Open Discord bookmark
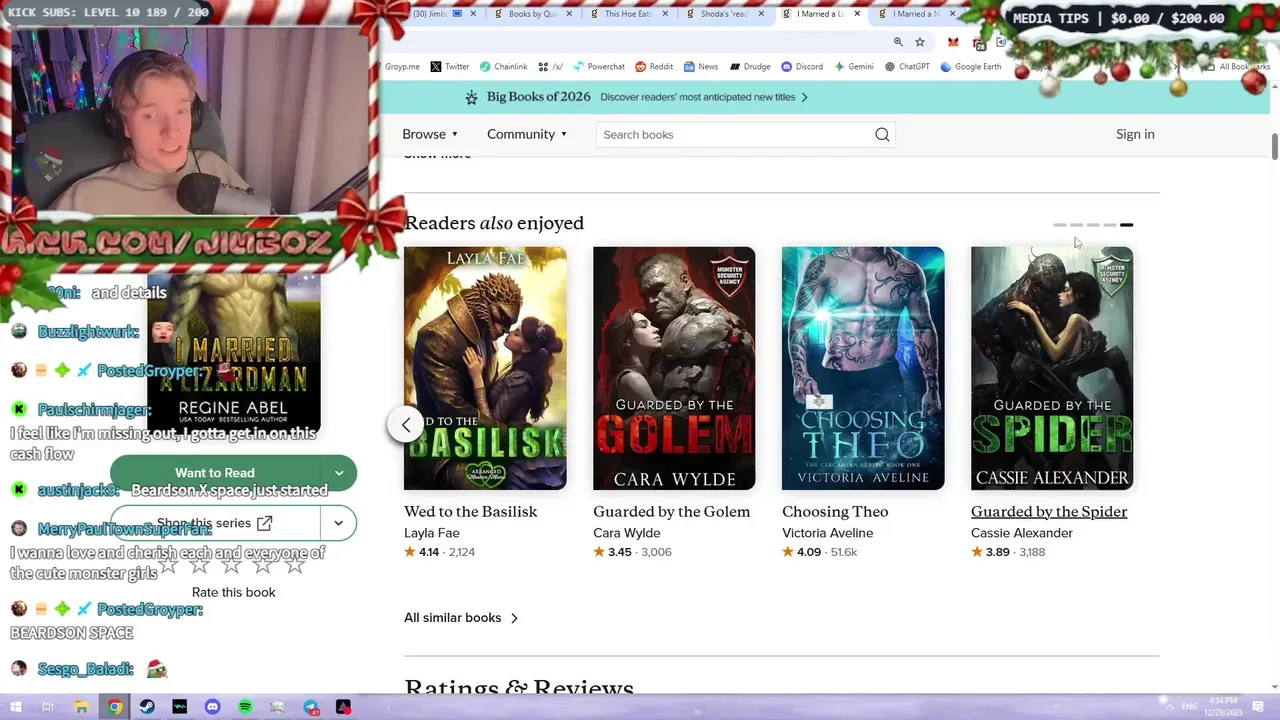1280x720 pixels. [802, 67]
